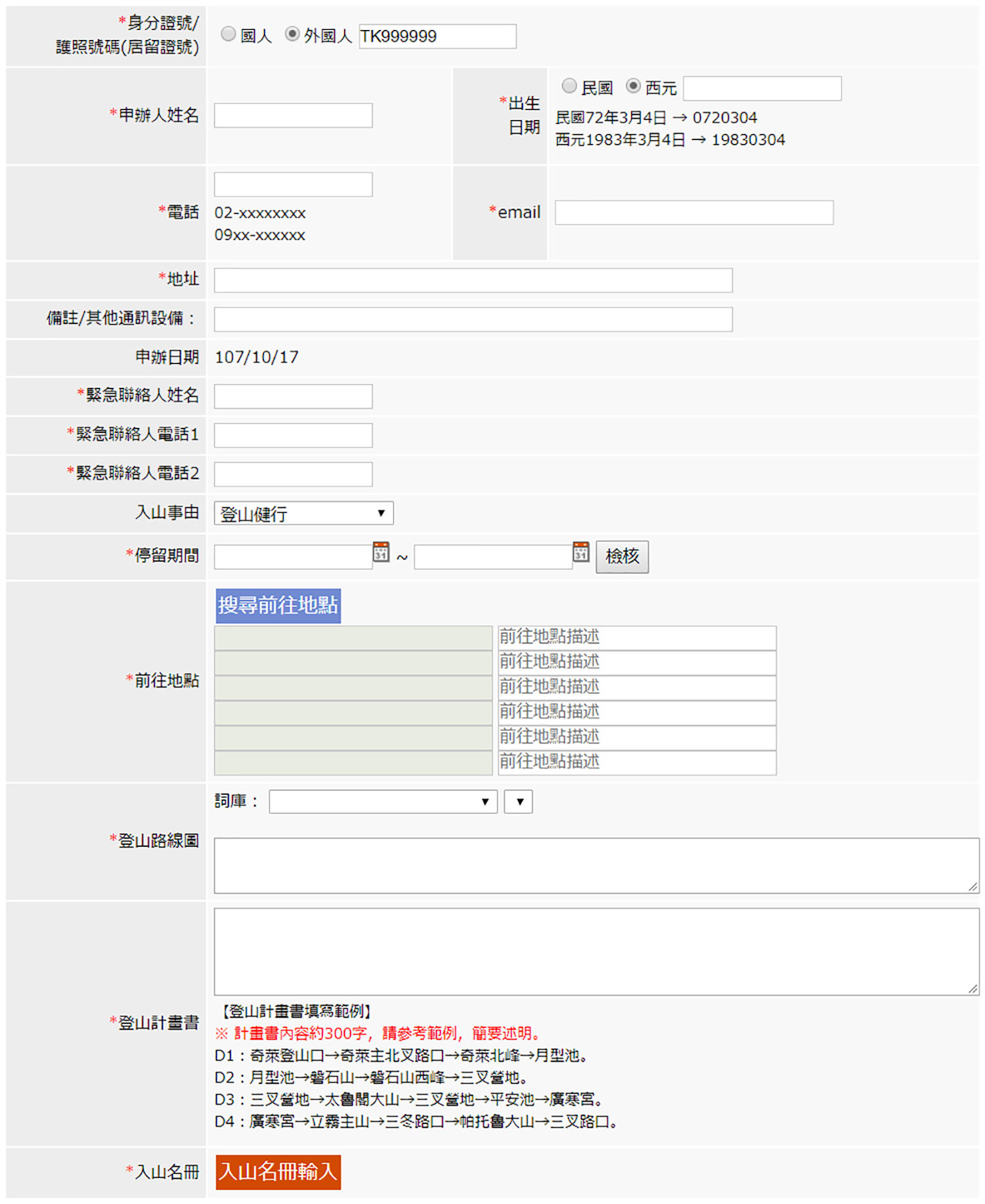
Task: Click the 入山名冊輸入 button
Action: 278,1172
